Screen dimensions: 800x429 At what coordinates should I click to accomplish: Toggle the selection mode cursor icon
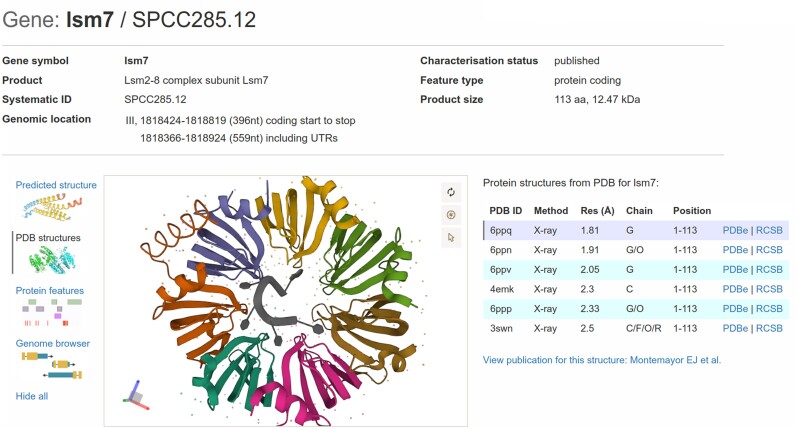[451, 237]
